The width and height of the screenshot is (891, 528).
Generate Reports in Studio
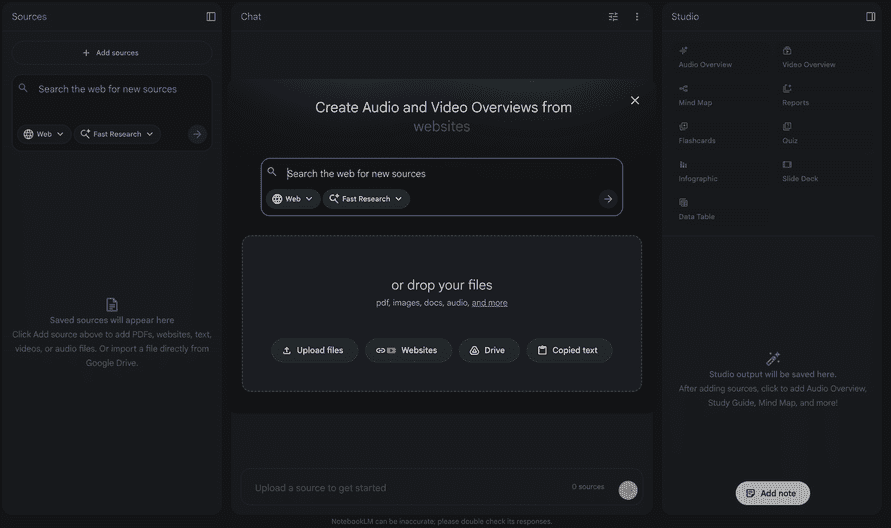[823, 95]
